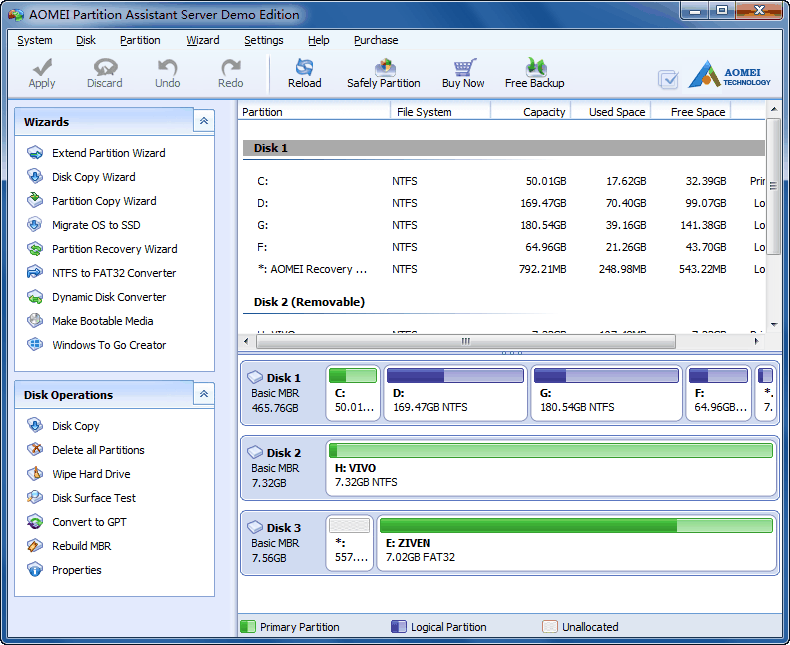
Task: Run Migrate OS to SSD wizard
Action: 96,225
